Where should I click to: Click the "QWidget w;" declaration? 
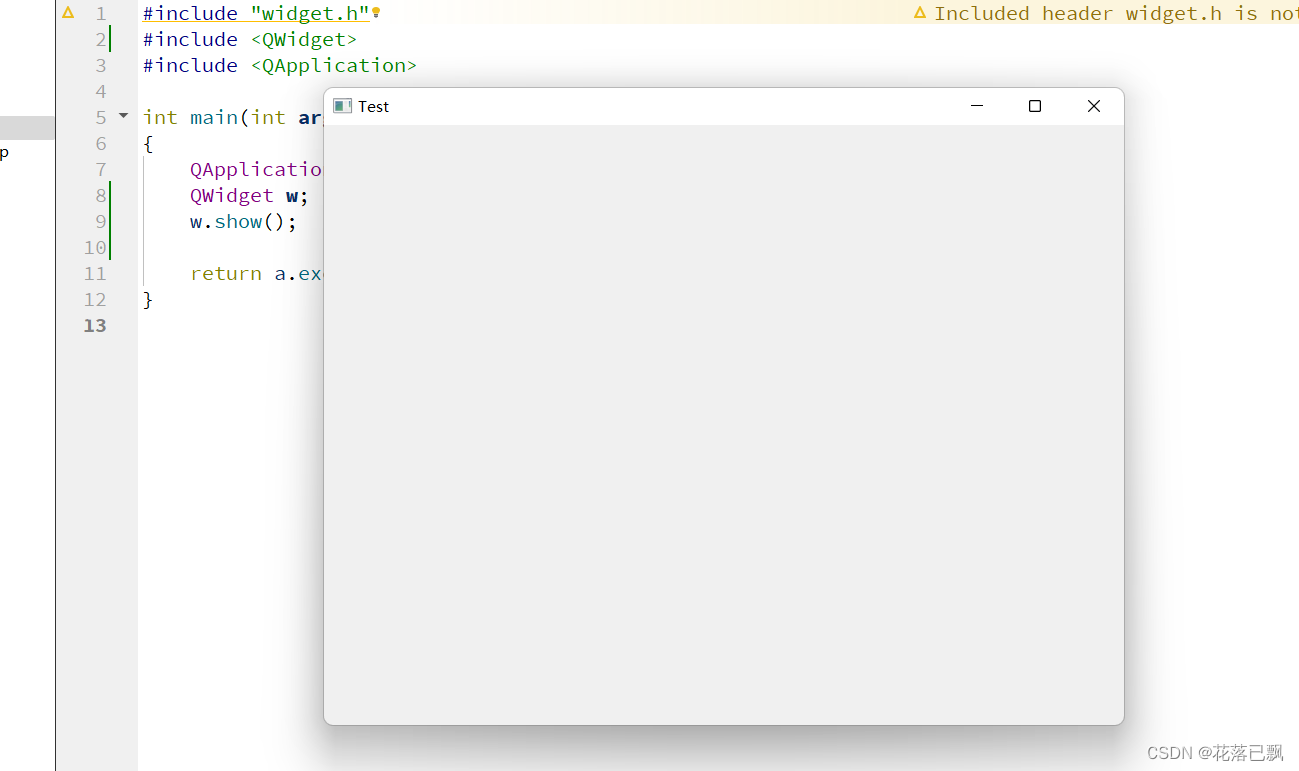(249, 195)
